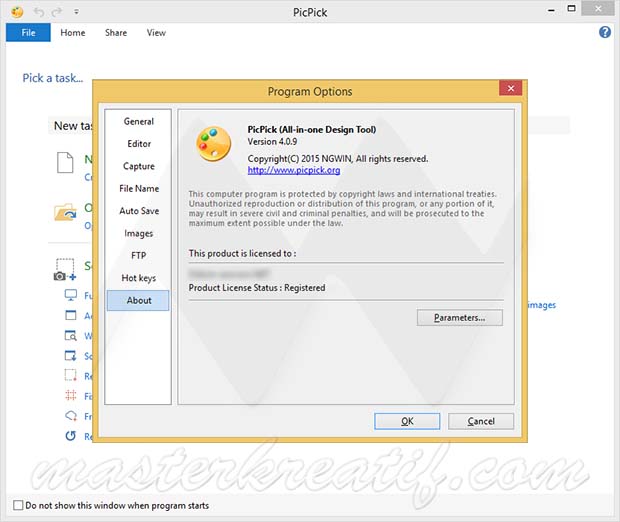Click 'Version 4.0.9' text

(x=272, y=142)
